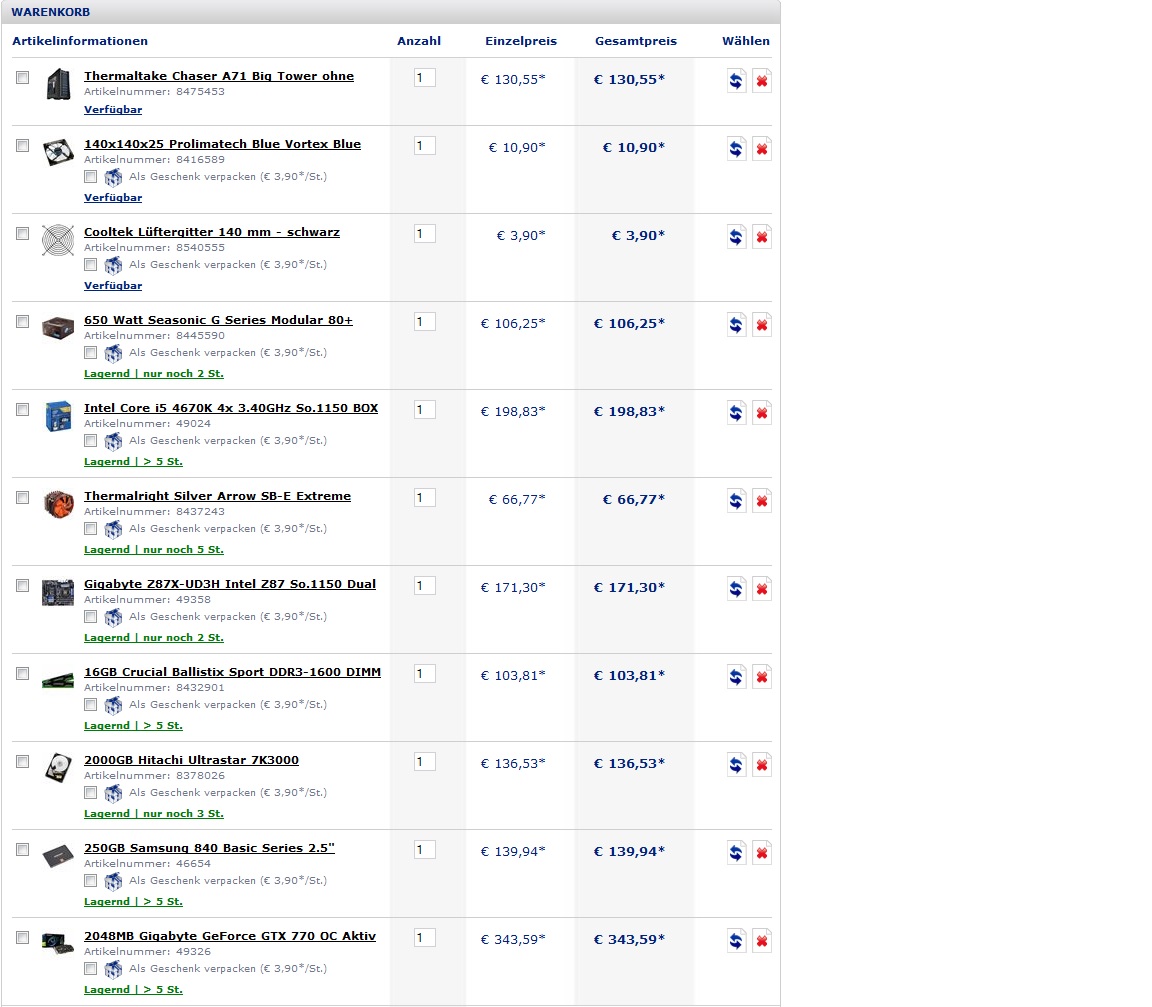Remove Intel Core i5 4670K with red X
The height and width of the screenshot is (1007, 1152).
coord(762,414)
